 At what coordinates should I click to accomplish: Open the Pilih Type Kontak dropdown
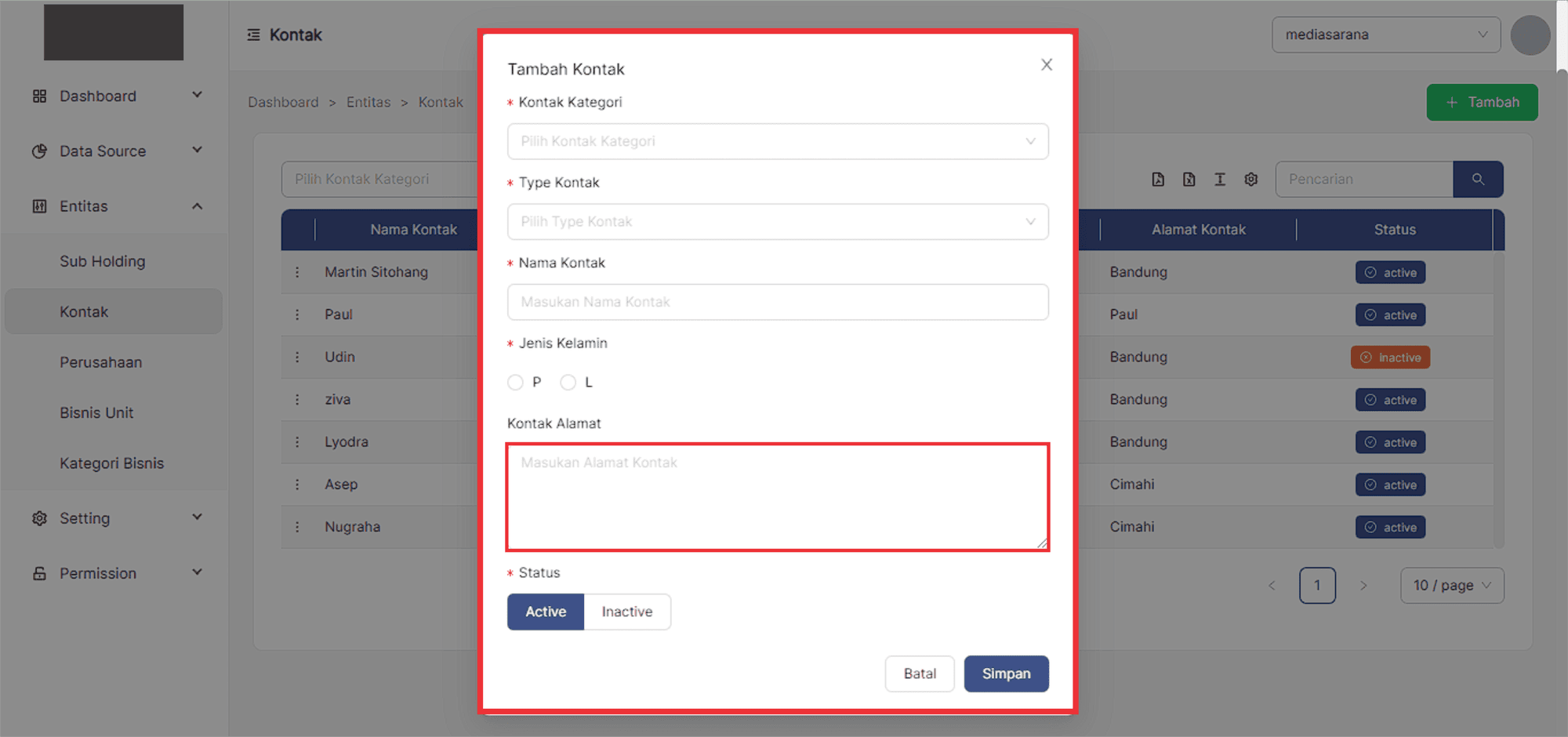[x=778, y=221]
